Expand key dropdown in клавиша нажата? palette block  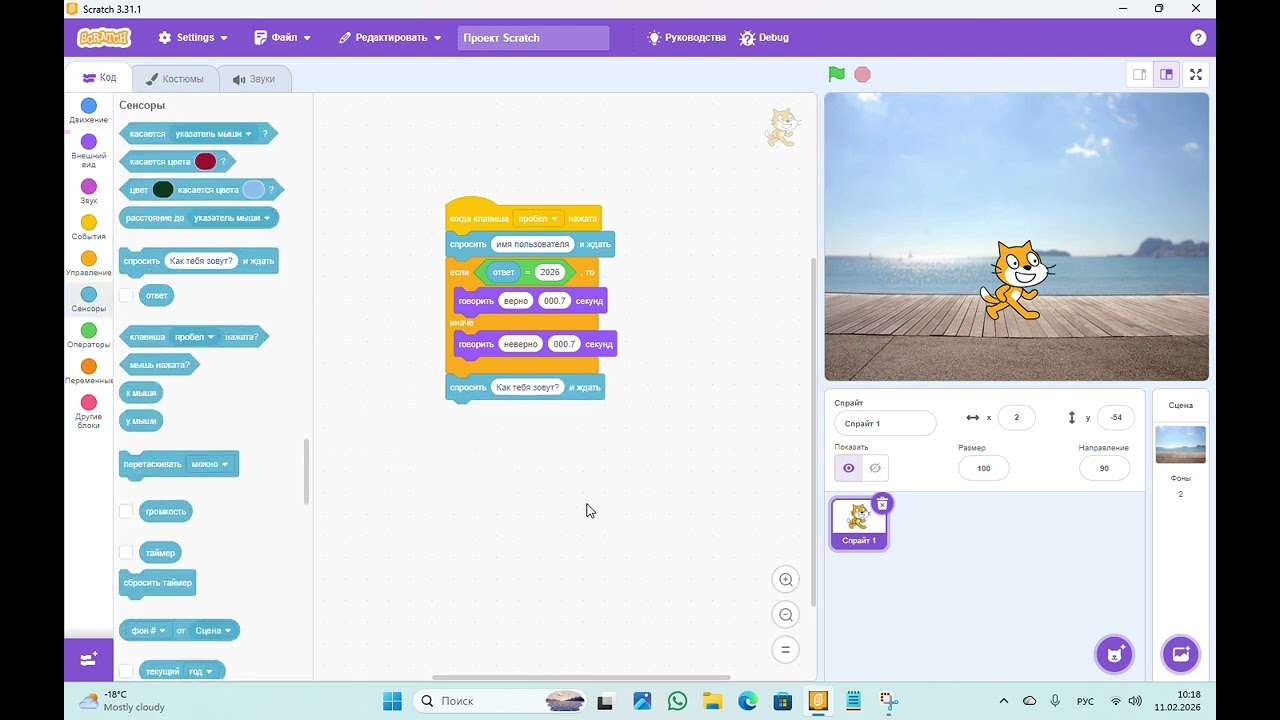[195, 337]
